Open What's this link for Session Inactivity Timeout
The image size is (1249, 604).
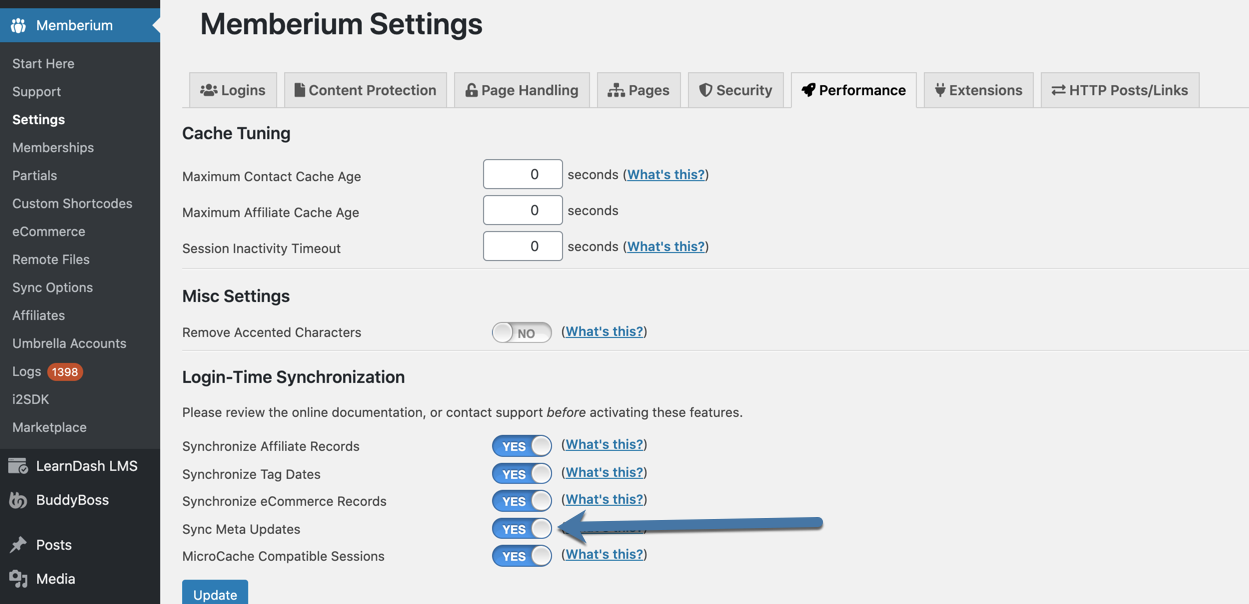click(x=666, y=246)
